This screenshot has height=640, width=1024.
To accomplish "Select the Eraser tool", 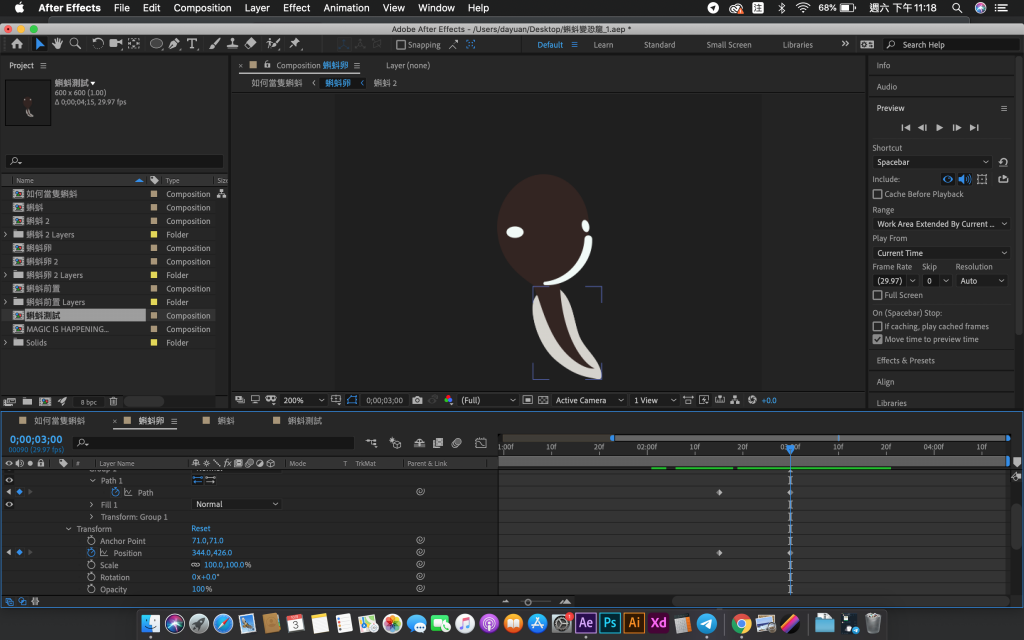I will click(x=250, y=44).
